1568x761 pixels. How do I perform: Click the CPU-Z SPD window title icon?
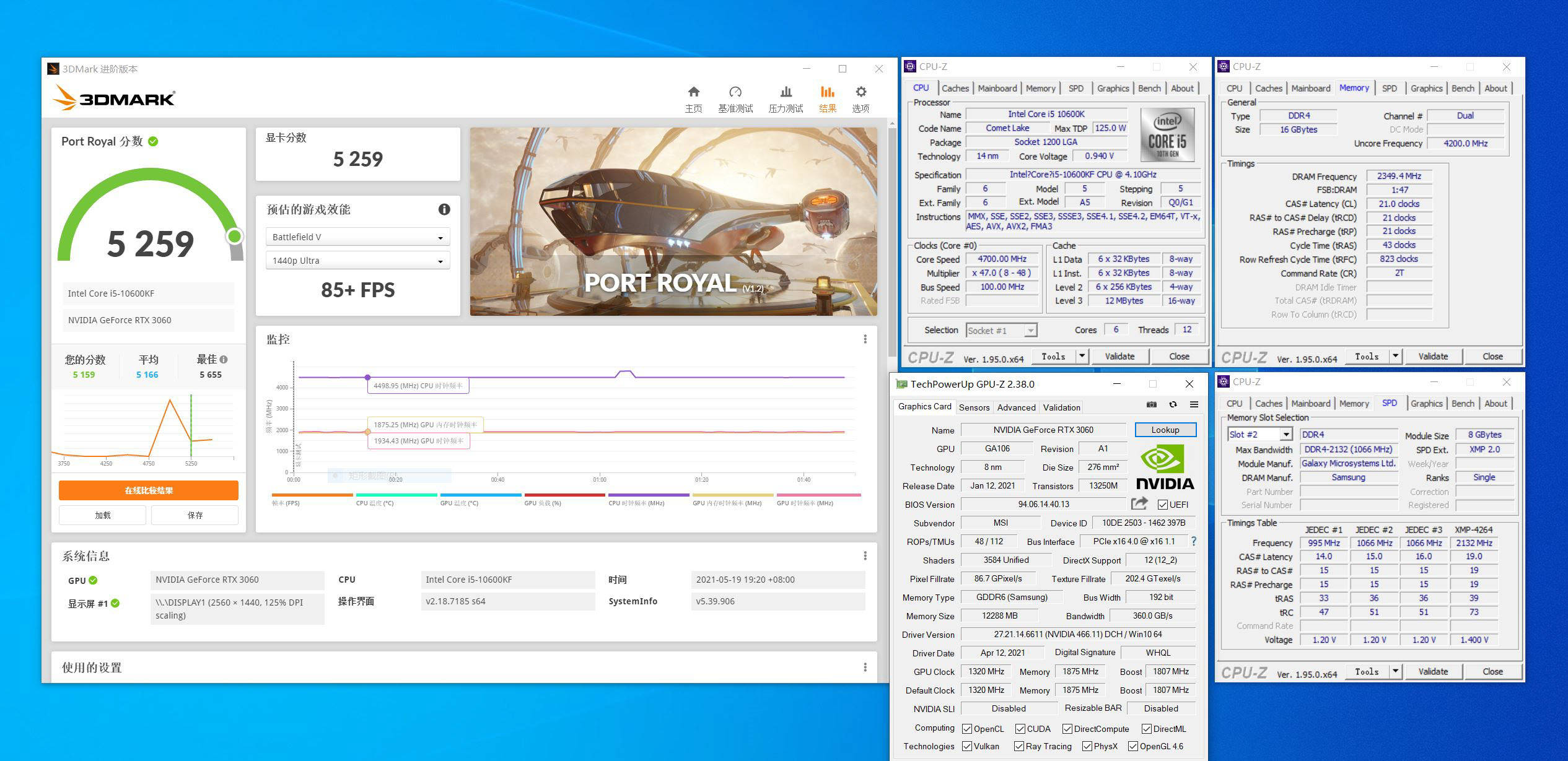pyautogui.click(x=1224, y=382)
